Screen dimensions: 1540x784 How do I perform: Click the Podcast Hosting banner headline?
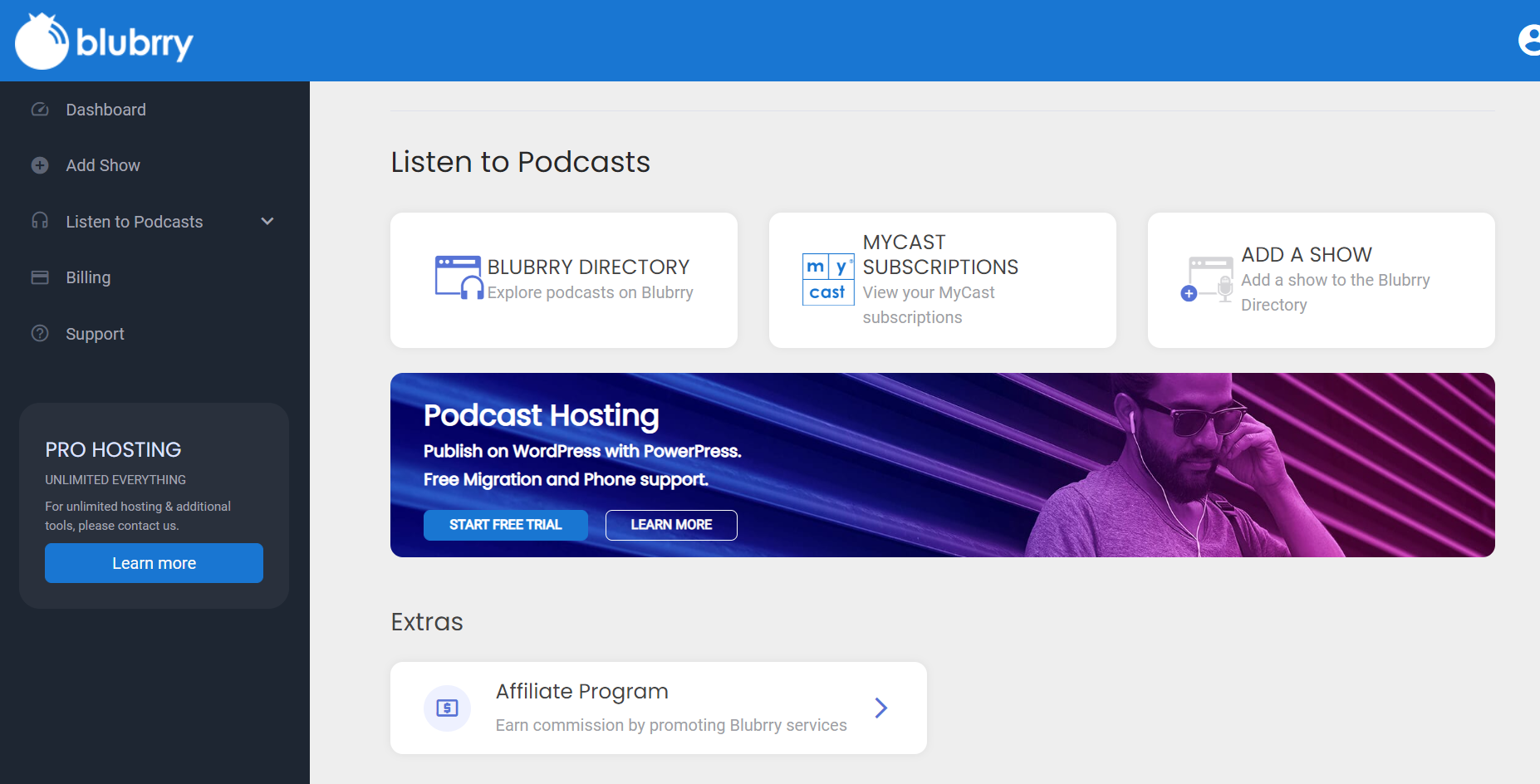tap(542, 415)
